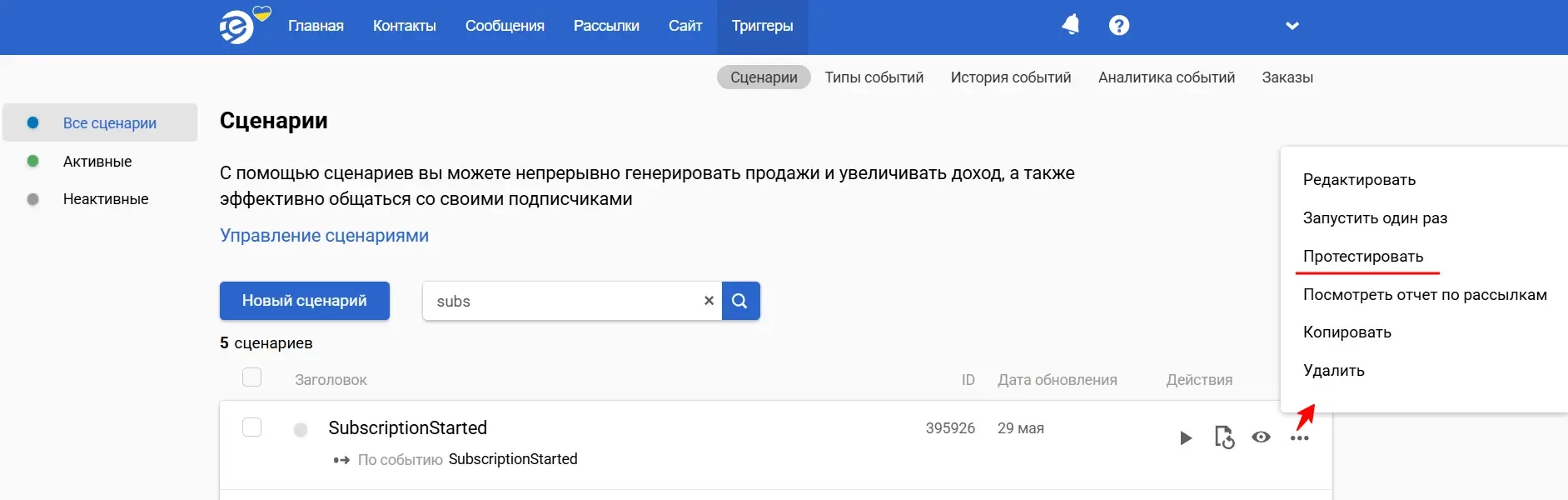Select Все сценарии in sidebar
The width and height of the screenshot is (1568, 500).
[x=100, y=122]
